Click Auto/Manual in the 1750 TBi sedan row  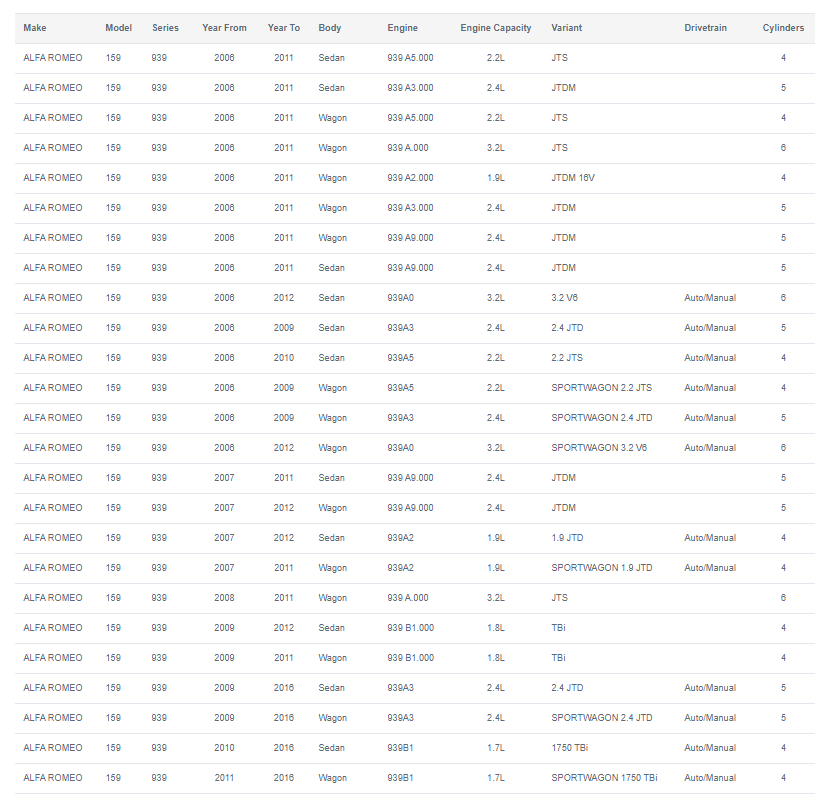click(x=710, y=748)
